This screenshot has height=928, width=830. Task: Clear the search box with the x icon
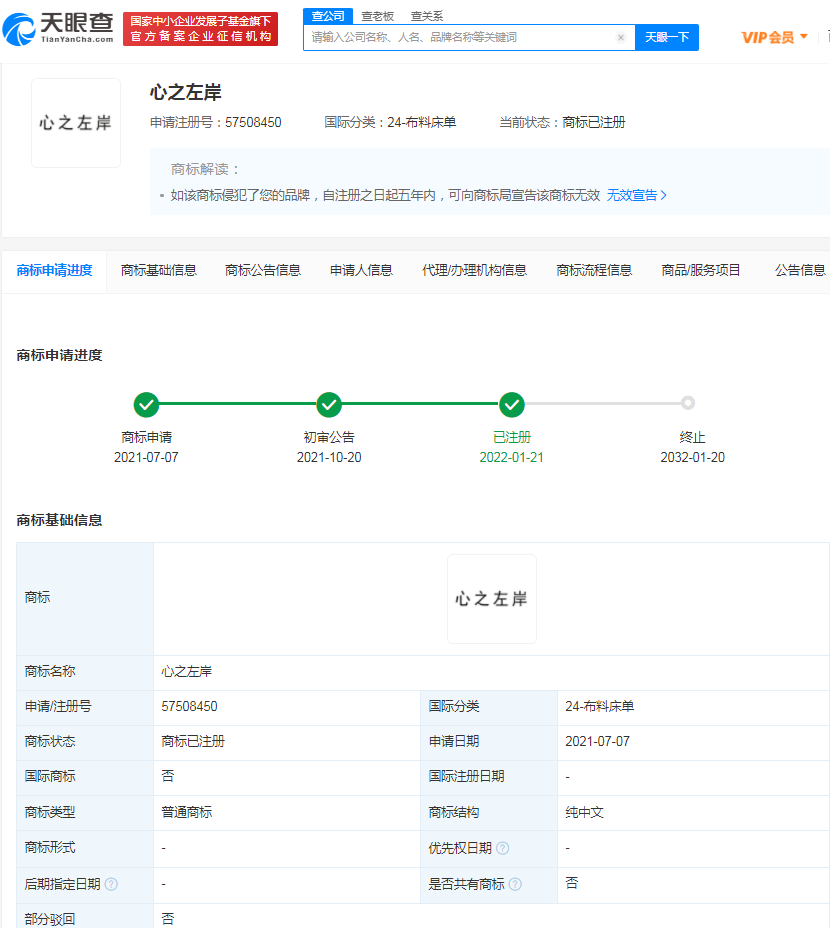click(620, 37)
